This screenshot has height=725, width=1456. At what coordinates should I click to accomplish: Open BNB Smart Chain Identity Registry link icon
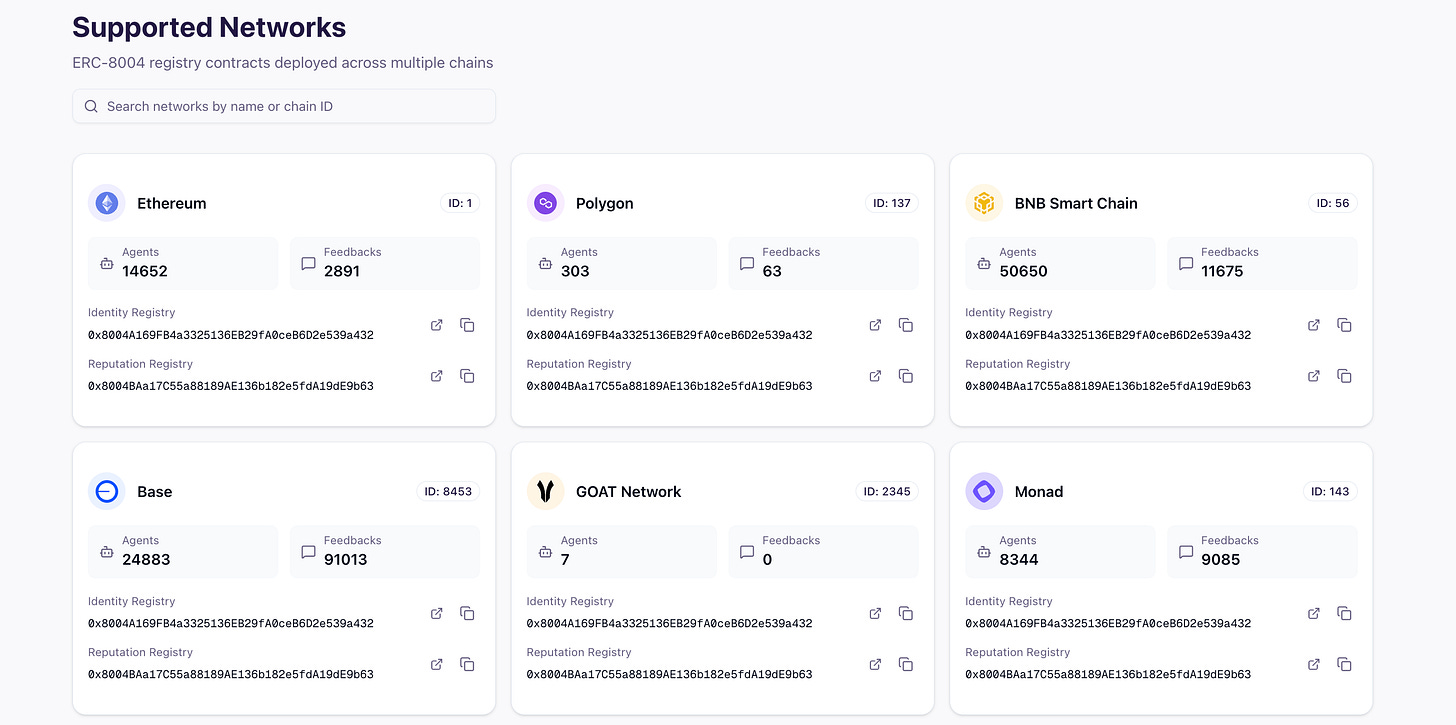[x=1314, y=325]
